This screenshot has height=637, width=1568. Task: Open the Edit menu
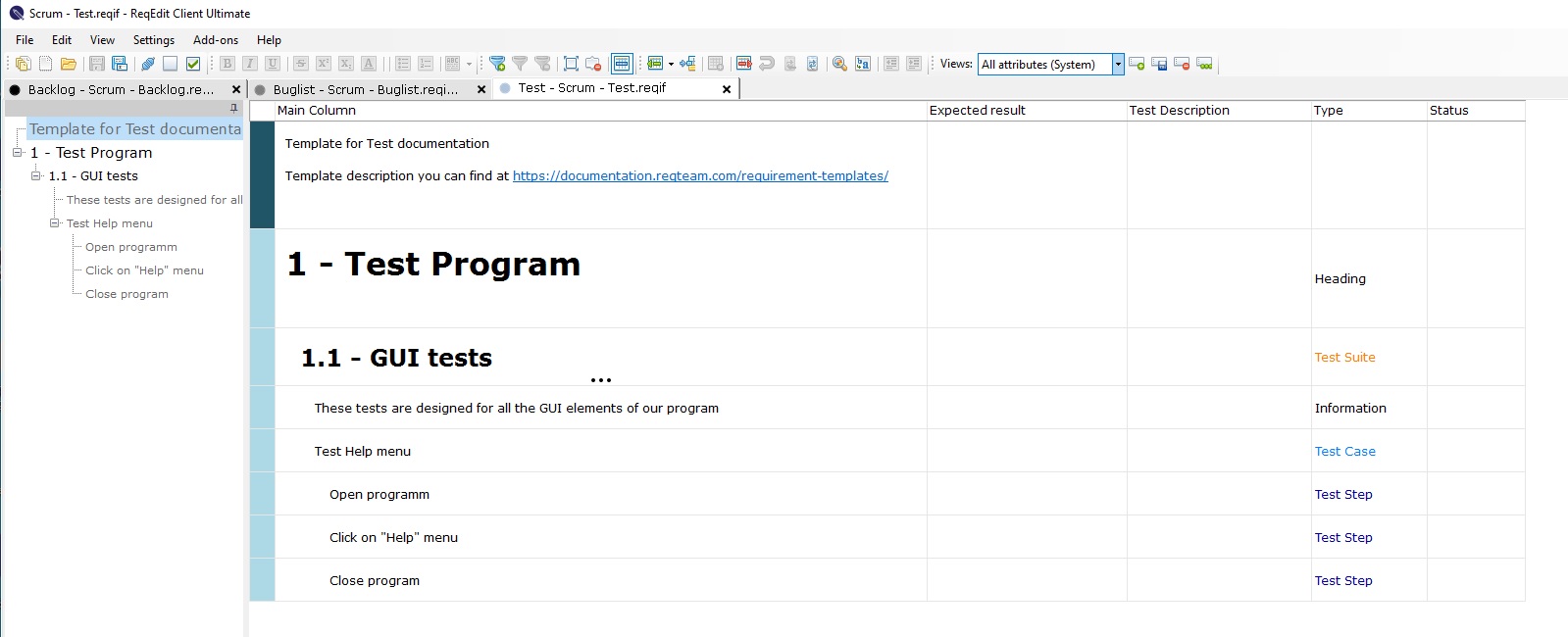[x=62, y=40]
